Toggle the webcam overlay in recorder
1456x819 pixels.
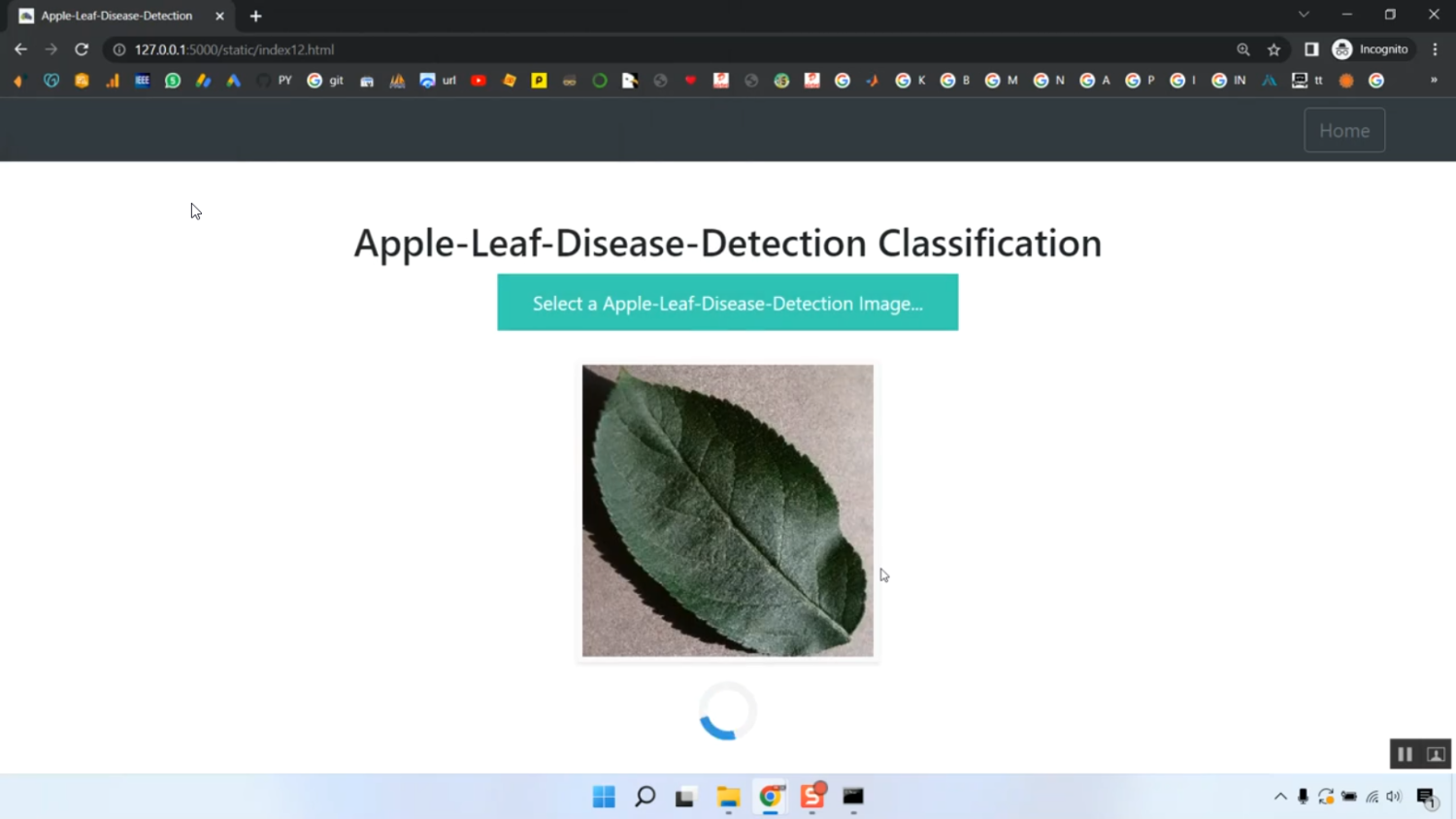click(1435, 754)
